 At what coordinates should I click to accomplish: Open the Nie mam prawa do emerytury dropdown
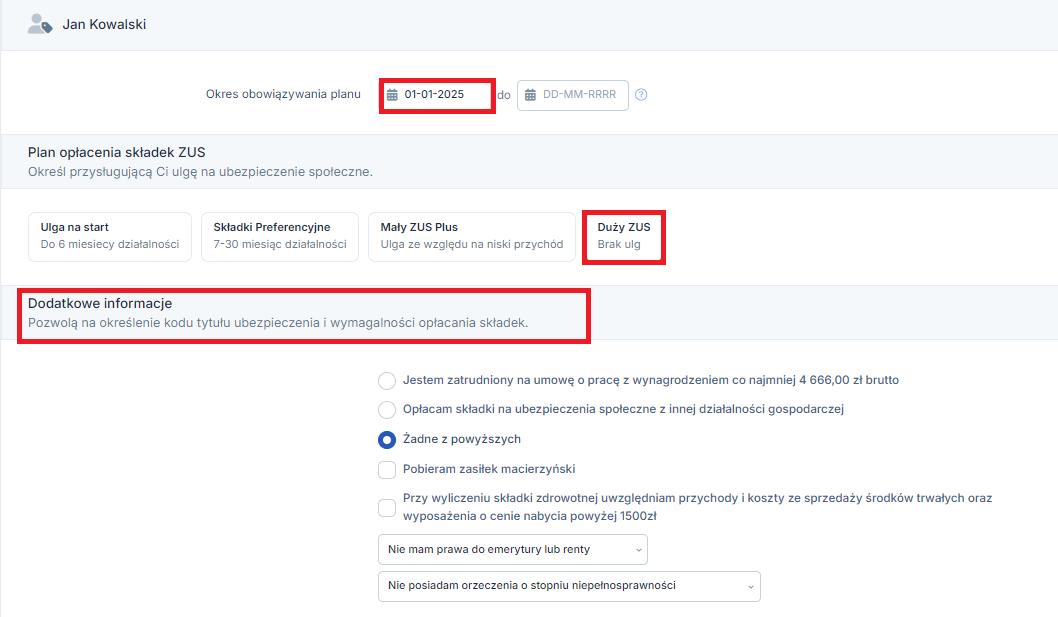513,549
